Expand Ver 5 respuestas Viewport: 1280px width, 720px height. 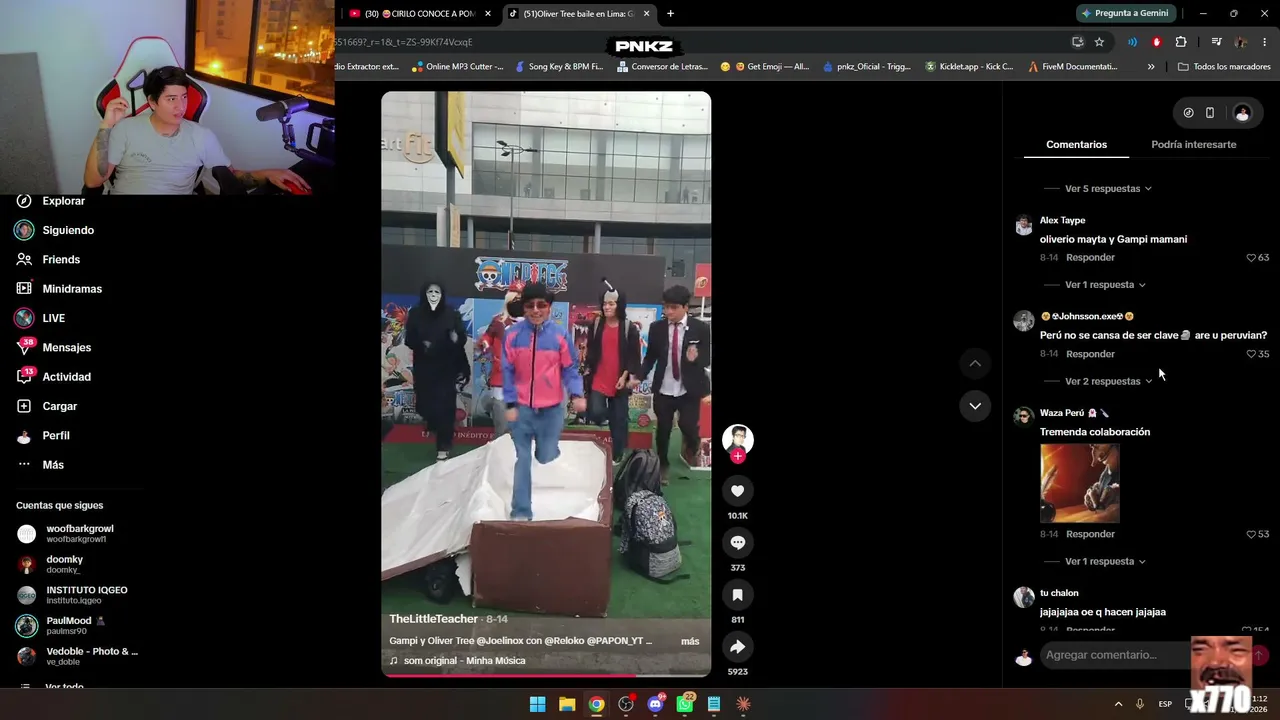(1108, 189)
